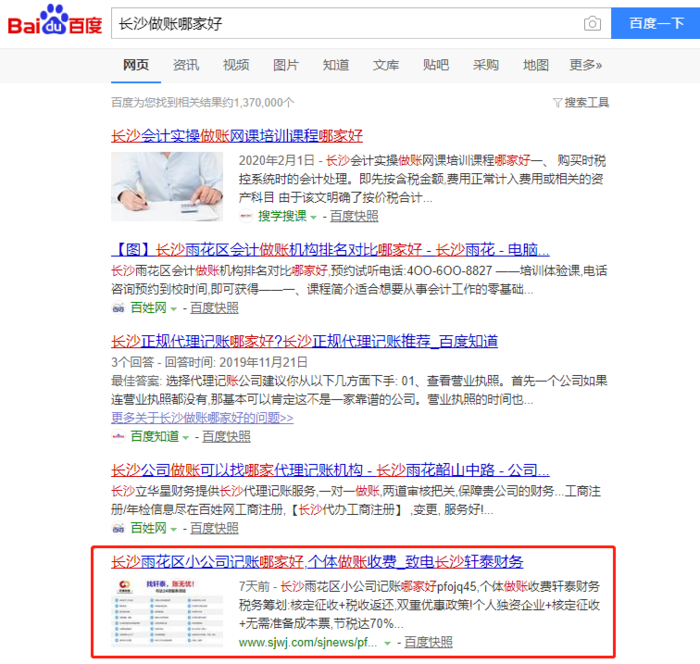The height and width of the screenshot is (664, 700).
Task: Open result 长沙正规代理记账哪家好 百度知道
Action: coord(304,342)
